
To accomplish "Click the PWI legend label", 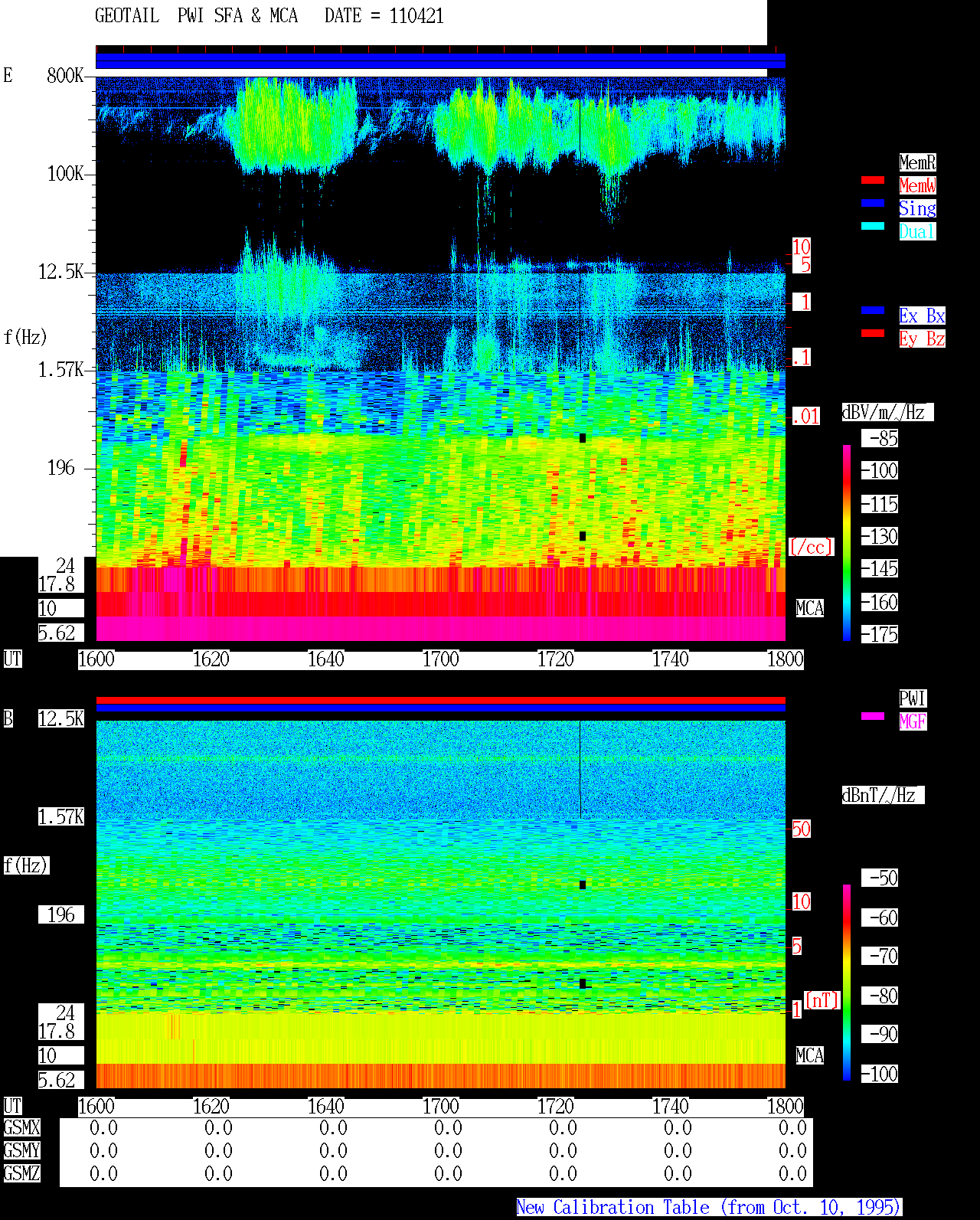I will [x=913, y=698].
